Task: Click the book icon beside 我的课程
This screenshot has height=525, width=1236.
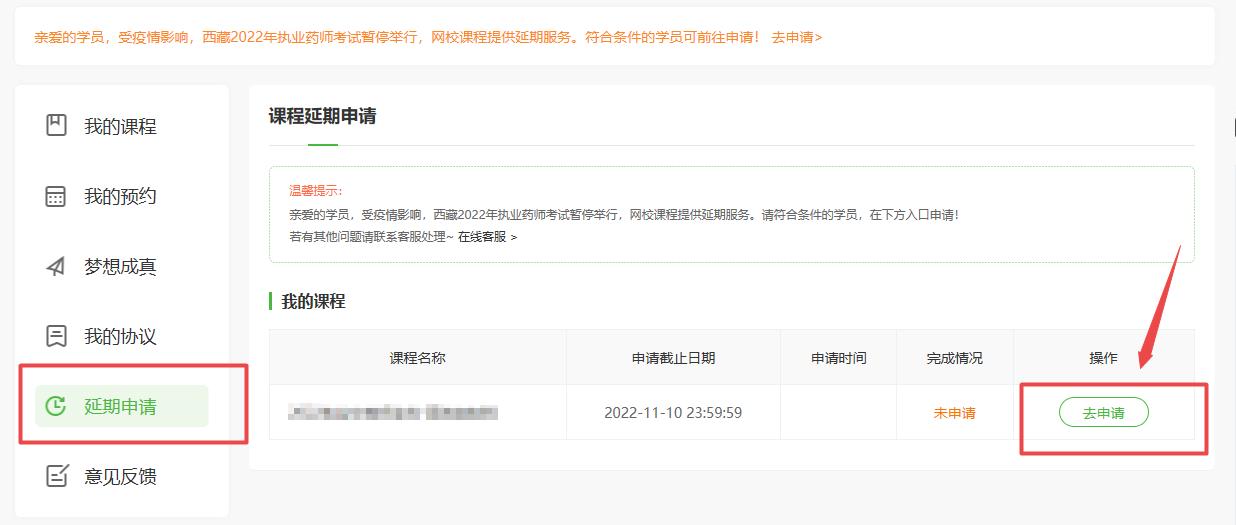Action: pos(57,126)
